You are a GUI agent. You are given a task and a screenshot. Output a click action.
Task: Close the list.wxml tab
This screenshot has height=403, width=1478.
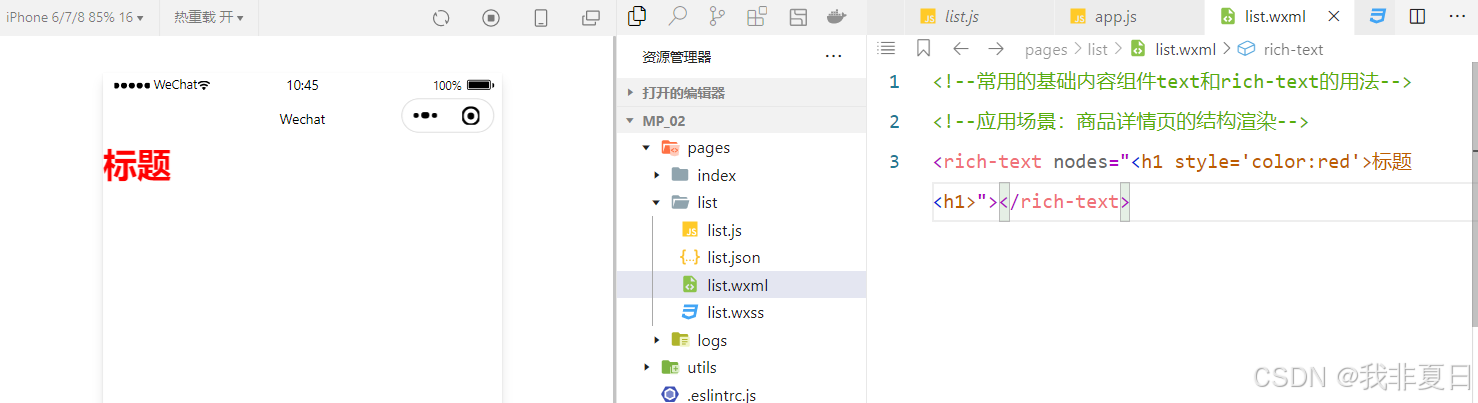pyautogui.click(x=1333, y=17)
